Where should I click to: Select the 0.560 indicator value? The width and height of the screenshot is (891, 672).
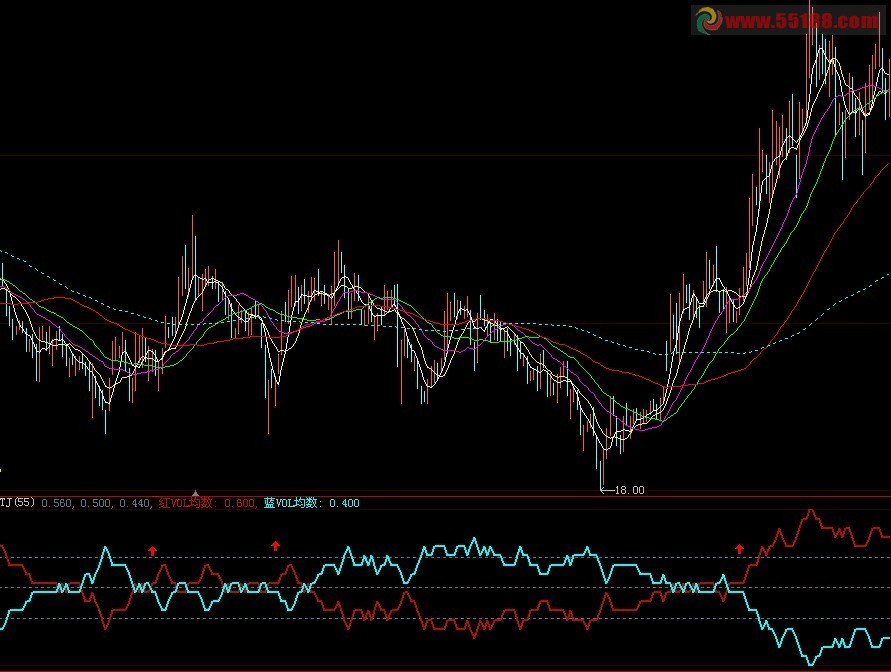57,503
